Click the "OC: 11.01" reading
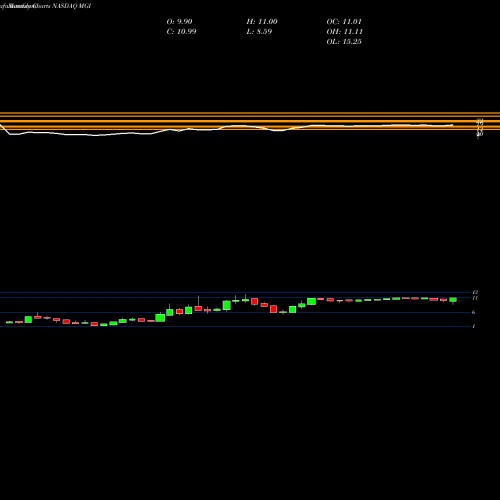Screen dimensions: 500x500 [x=344, y=22]
